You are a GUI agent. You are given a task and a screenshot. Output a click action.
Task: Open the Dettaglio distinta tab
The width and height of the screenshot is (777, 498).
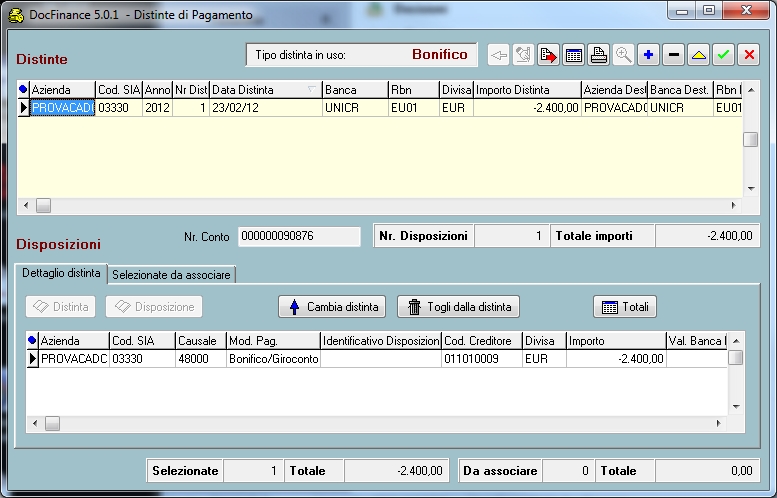(62, 273)
